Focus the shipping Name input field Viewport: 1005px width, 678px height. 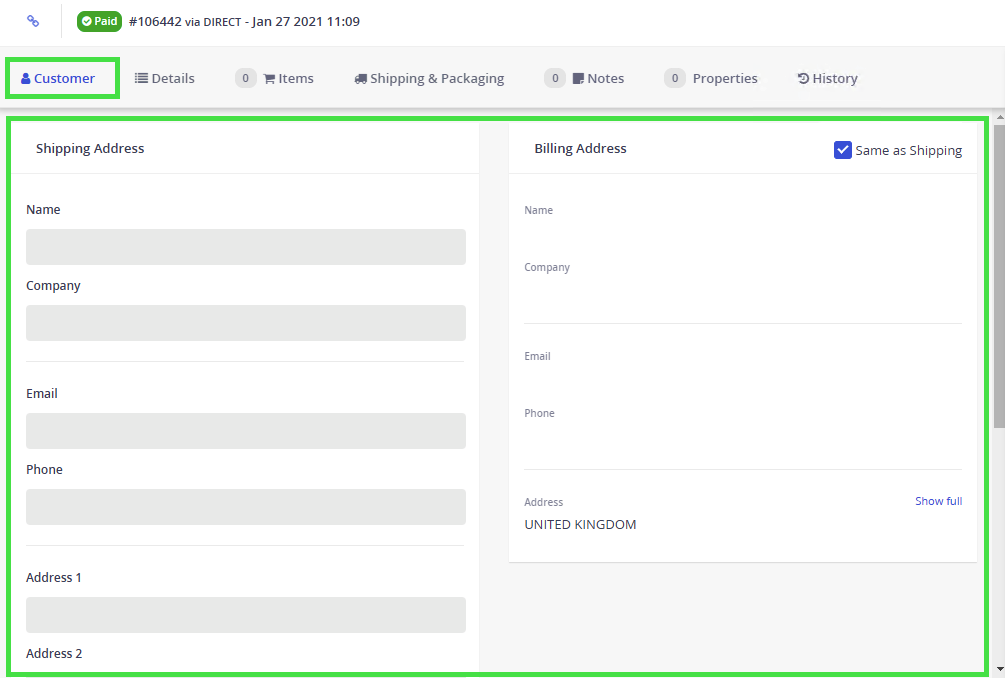(245, 247)
